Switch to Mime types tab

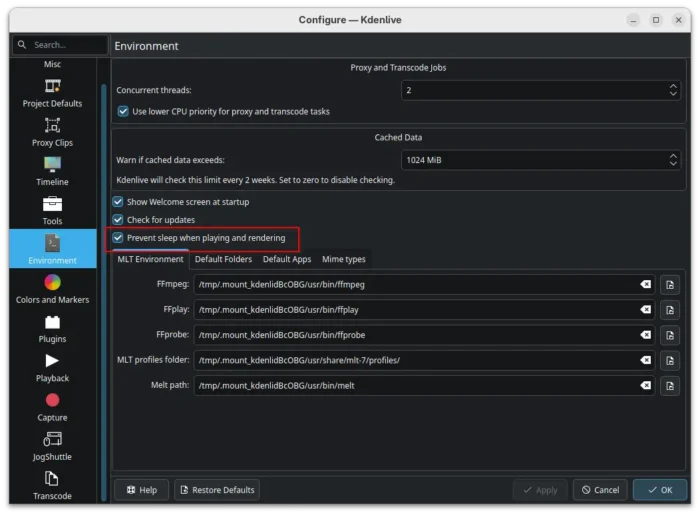344,259
